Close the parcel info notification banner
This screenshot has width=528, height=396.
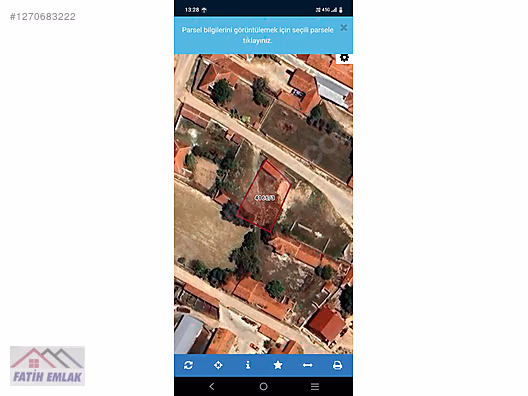point(343,28)
